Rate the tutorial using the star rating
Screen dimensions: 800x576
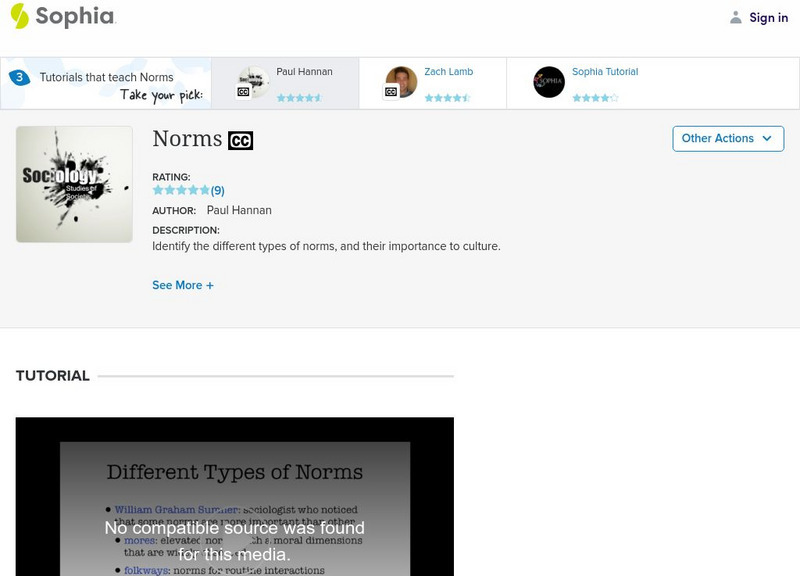tap(179, 188)
